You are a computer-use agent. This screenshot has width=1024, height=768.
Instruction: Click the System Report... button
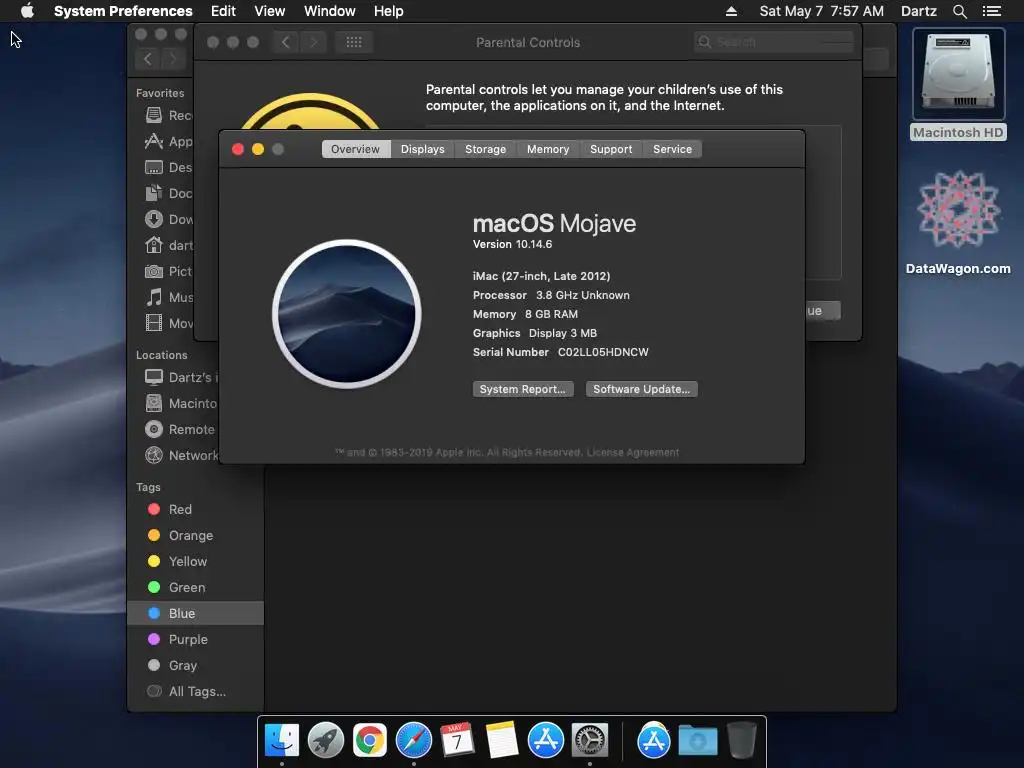pos(523,389)
